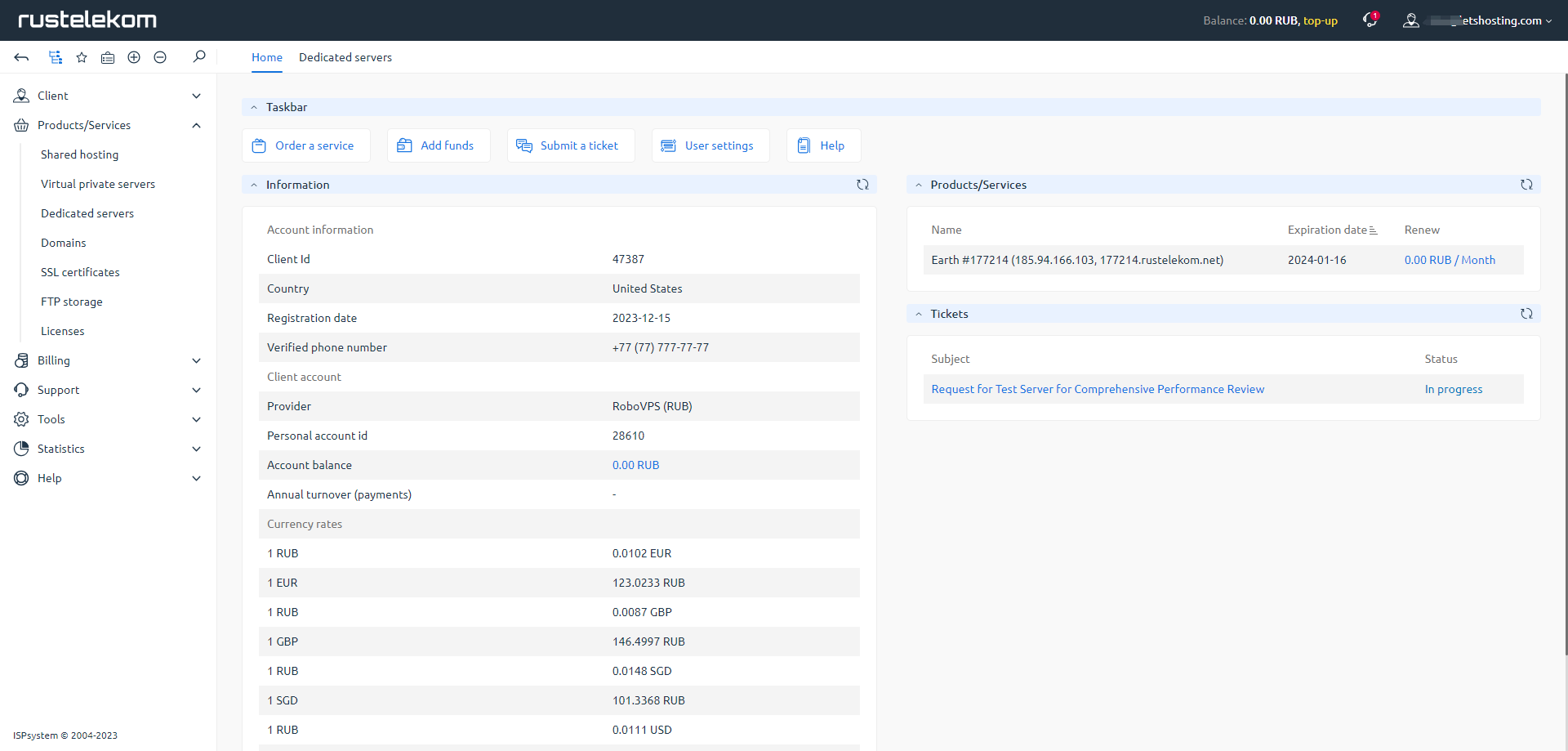Click the Client Id value 47387
1568x751 pixels.
pyautogui.click(x=628, y=259)
